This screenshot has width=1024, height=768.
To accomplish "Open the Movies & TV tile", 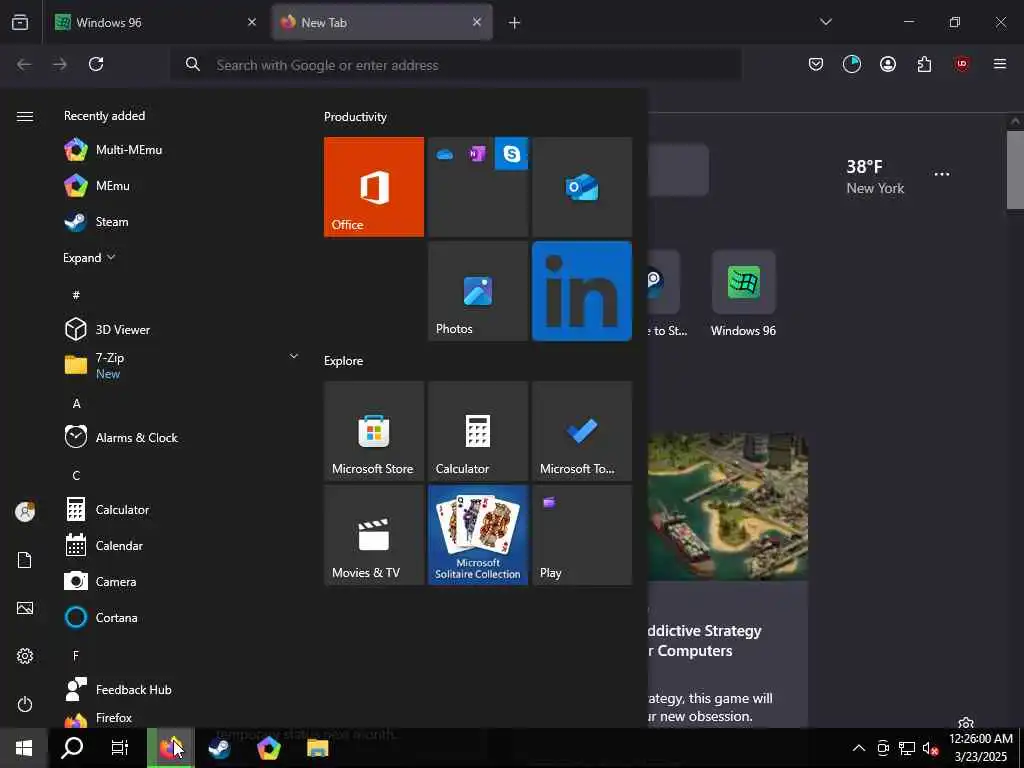I will tap(374, 535).
